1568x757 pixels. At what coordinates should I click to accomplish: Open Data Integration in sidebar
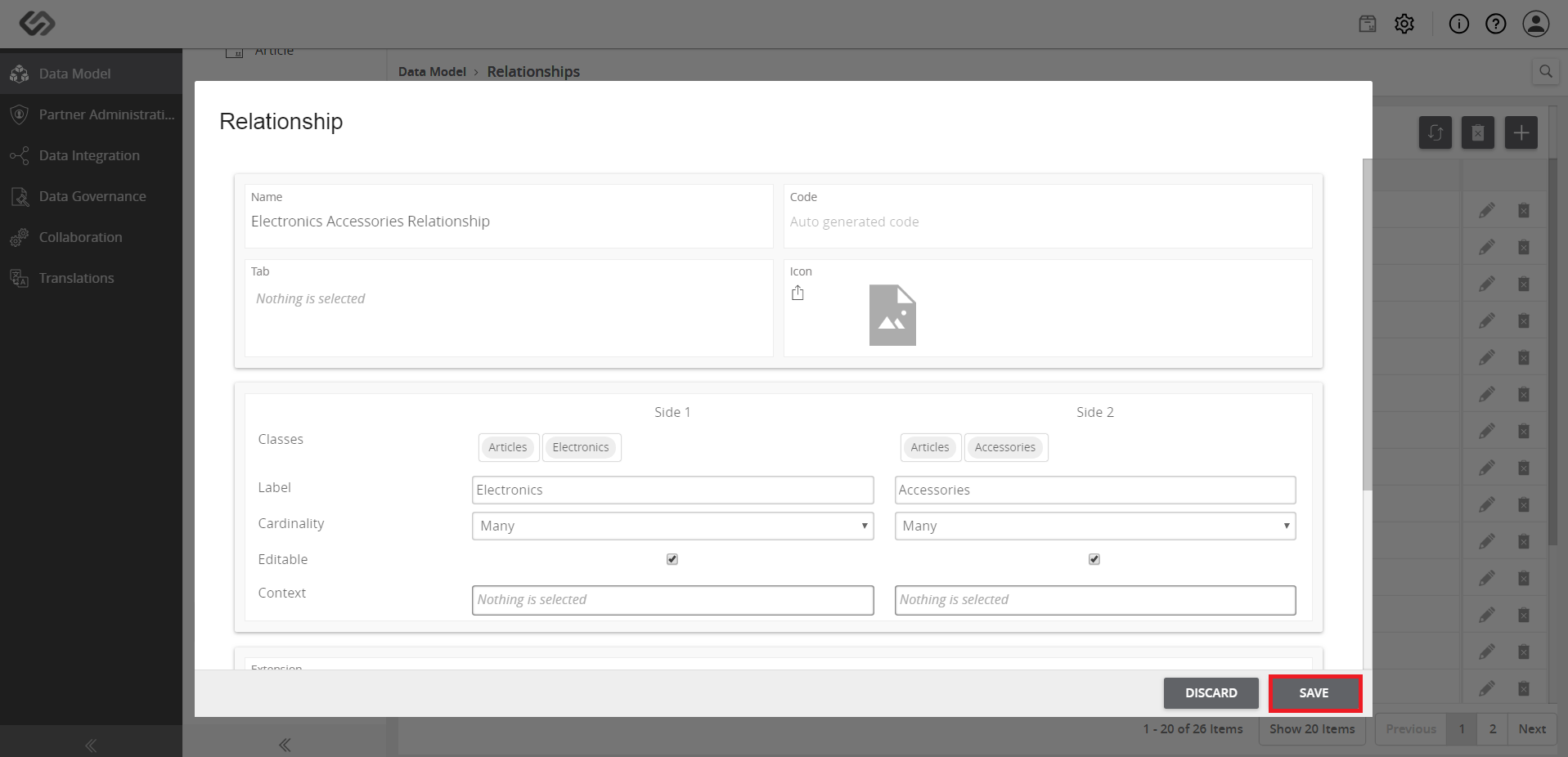(x=91, y=155)
